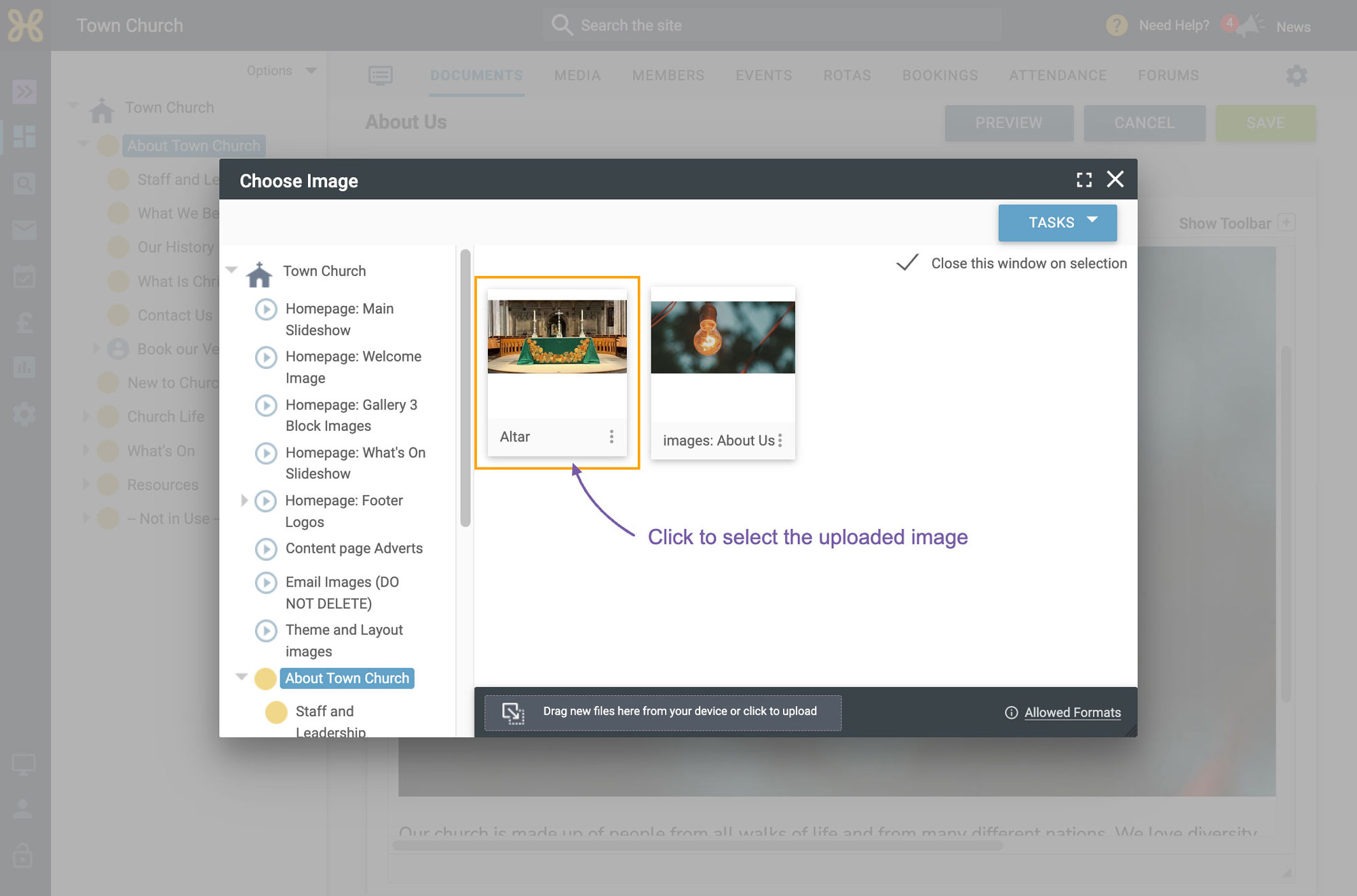Click the Search the site field

click(x=772, y=25)
